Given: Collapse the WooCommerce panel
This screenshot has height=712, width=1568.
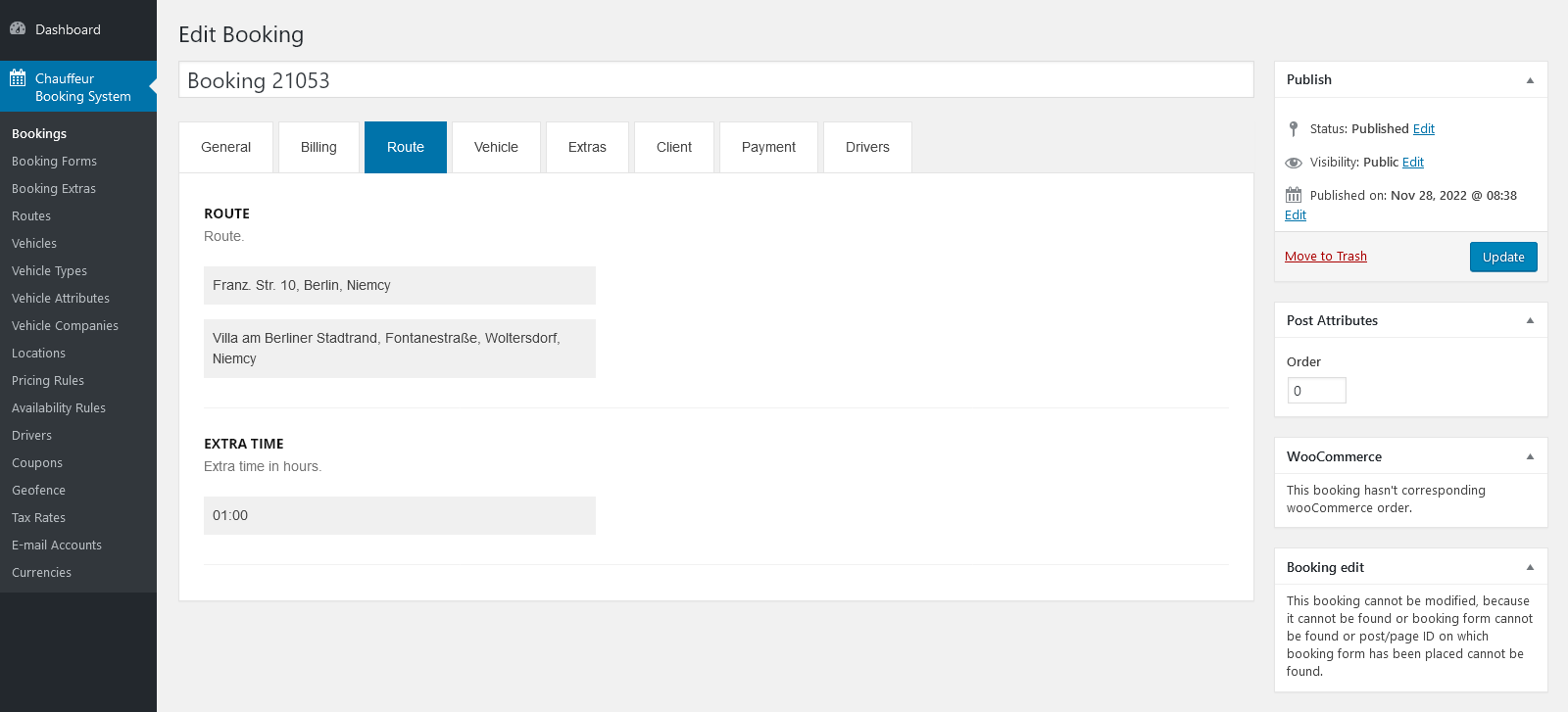Looking at the screenshot, I should [1530, 457].
